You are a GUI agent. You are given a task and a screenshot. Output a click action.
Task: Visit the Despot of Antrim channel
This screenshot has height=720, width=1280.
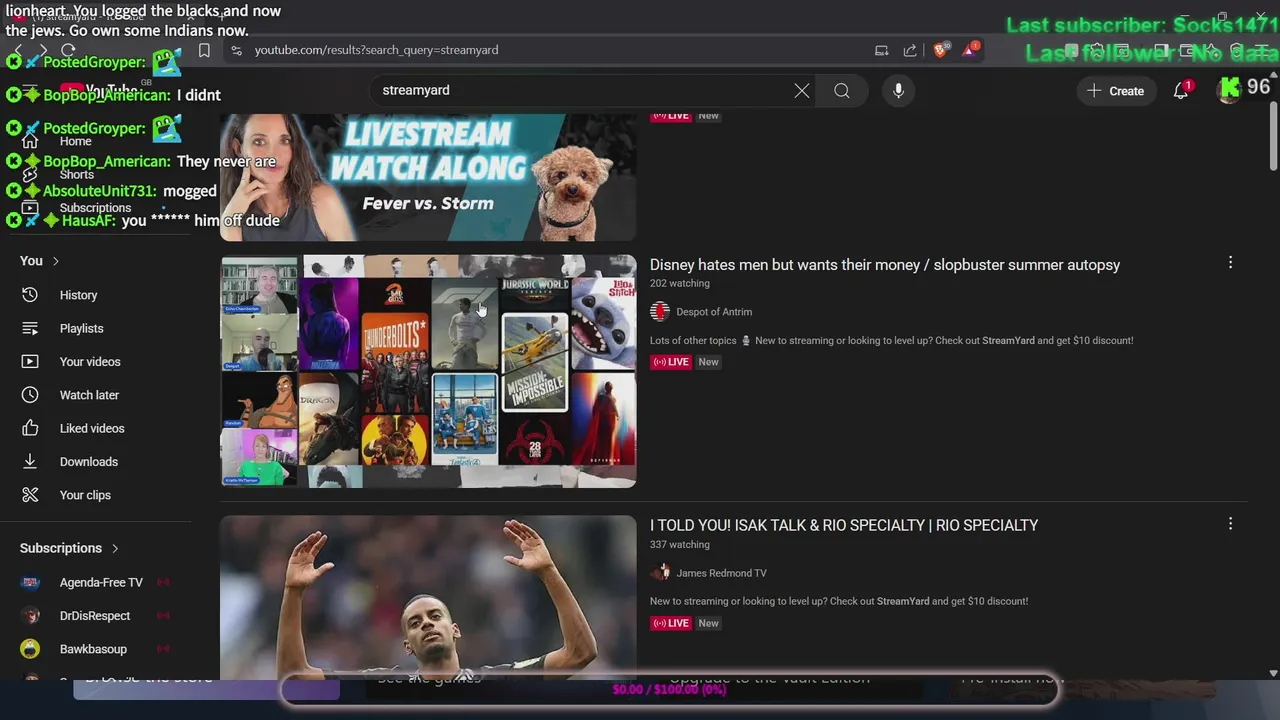[714, 312]
